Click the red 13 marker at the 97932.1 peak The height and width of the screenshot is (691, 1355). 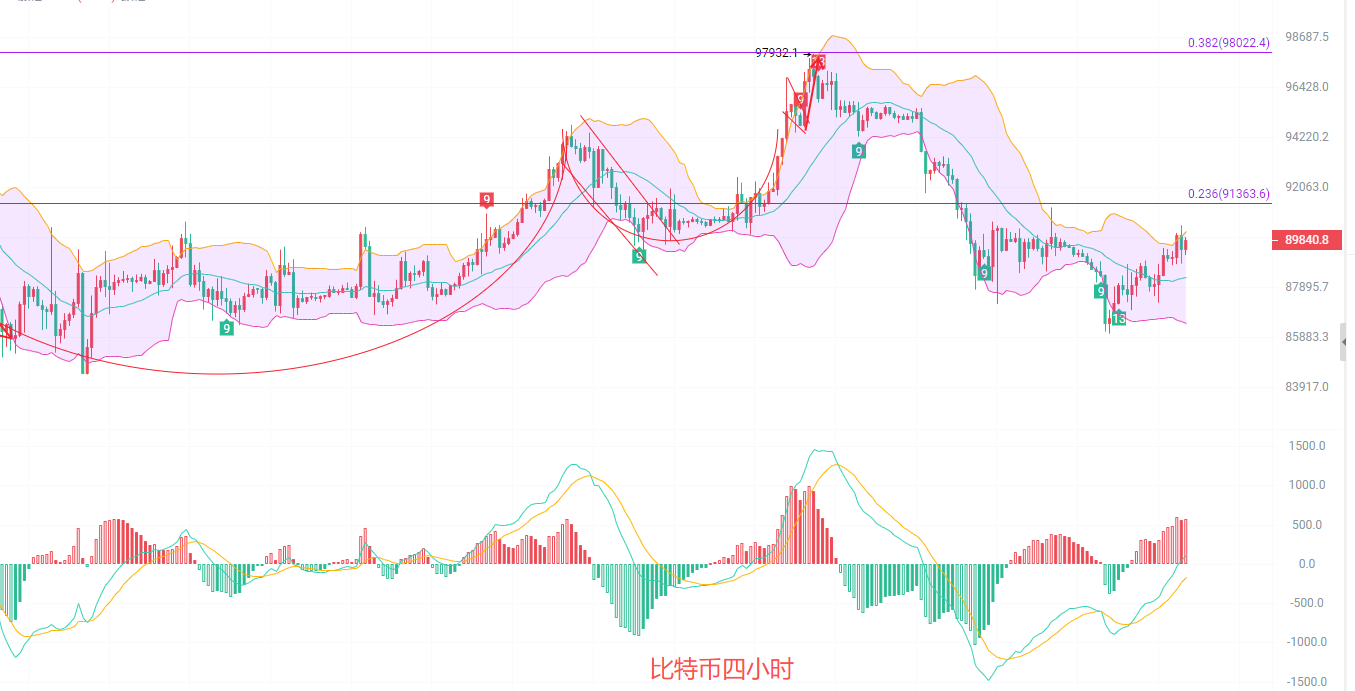818,63
